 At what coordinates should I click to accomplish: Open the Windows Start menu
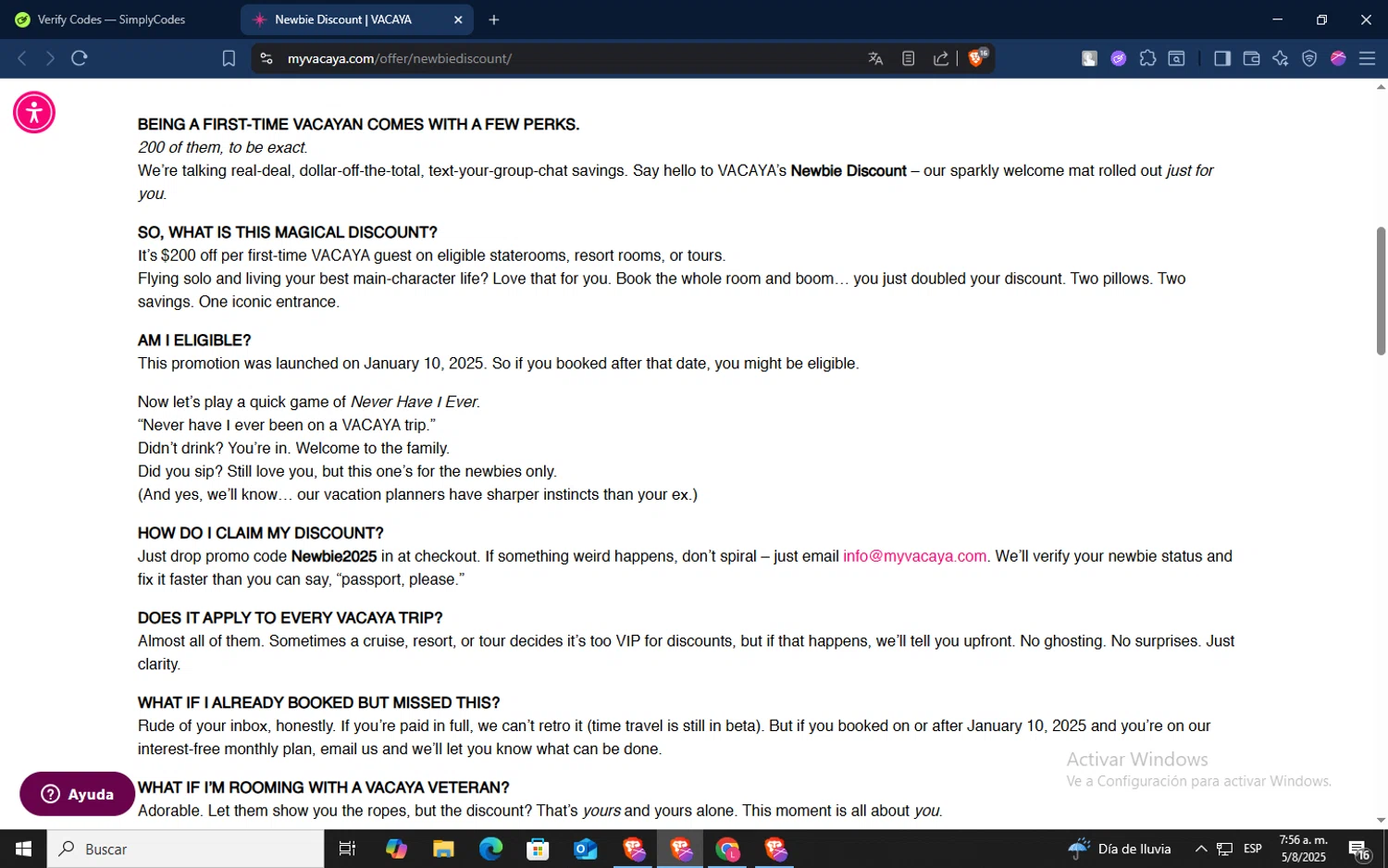pos(23,849)
